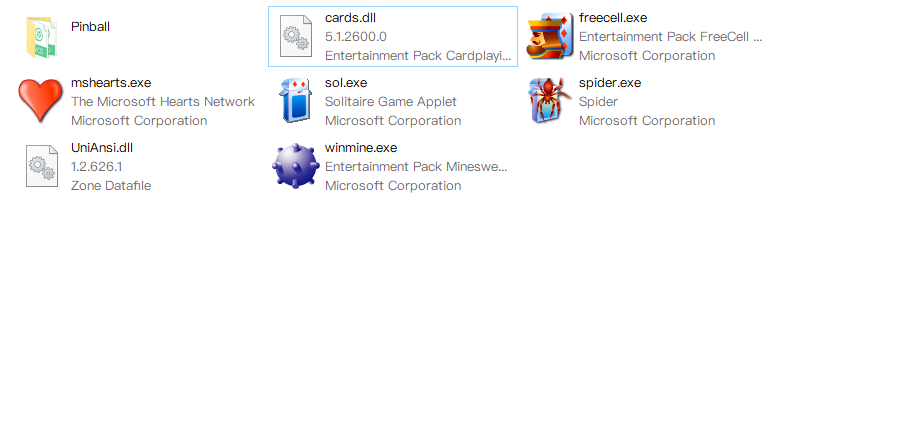Select the spider.exe file name
Image resolution: width=904 pixels, height=432 pixels.
coord(610,82)
